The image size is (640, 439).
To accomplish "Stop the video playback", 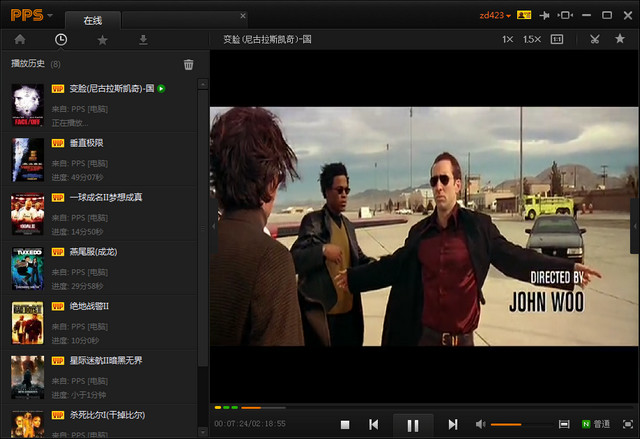I will [x=344, y=425].
